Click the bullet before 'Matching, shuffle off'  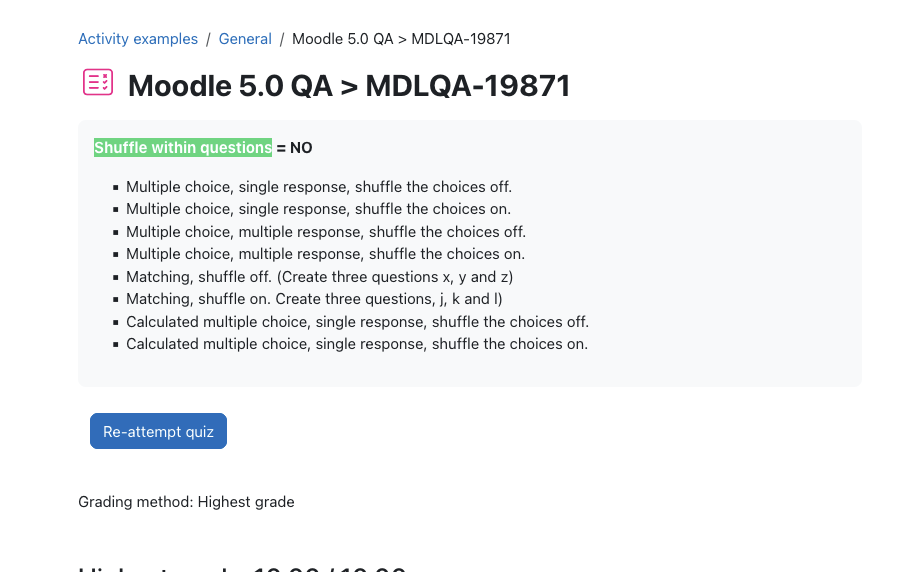click(116, 277)
